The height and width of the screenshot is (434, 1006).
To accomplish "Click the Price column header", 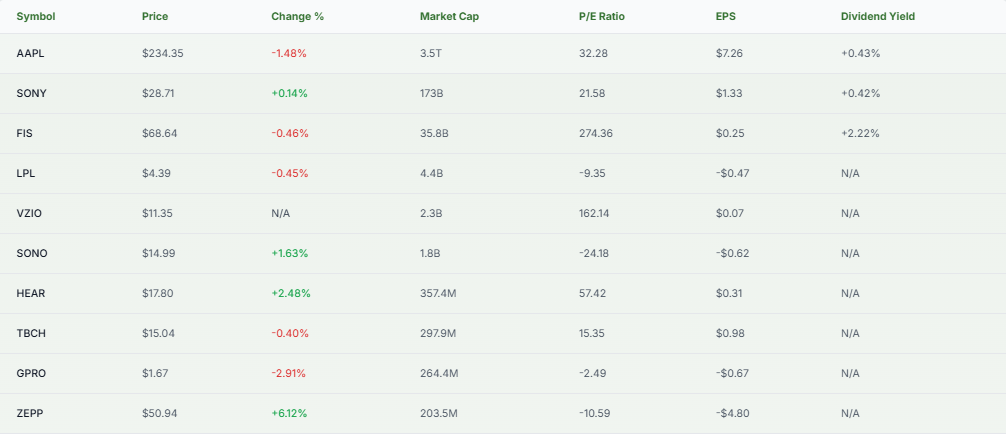I will click(156, 17).
